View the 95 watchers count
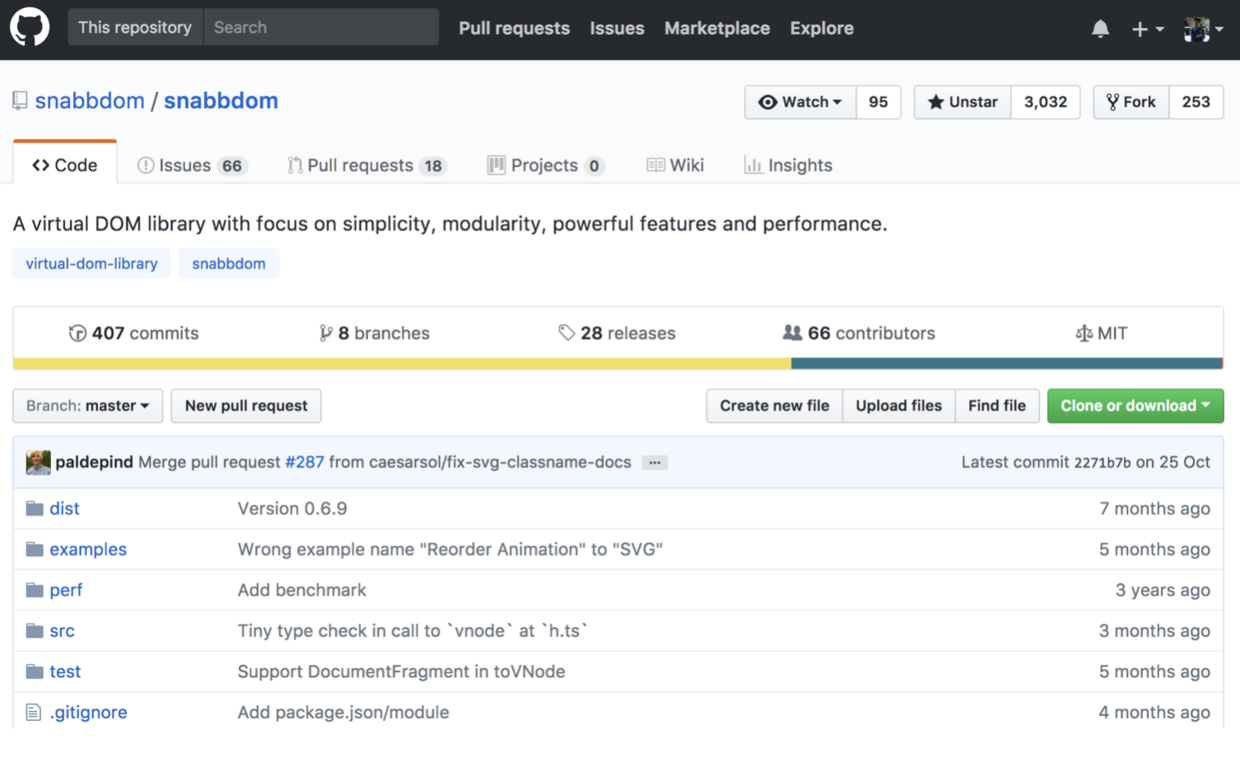Screen dimensions: 1240x767 [x=878, y=102]
